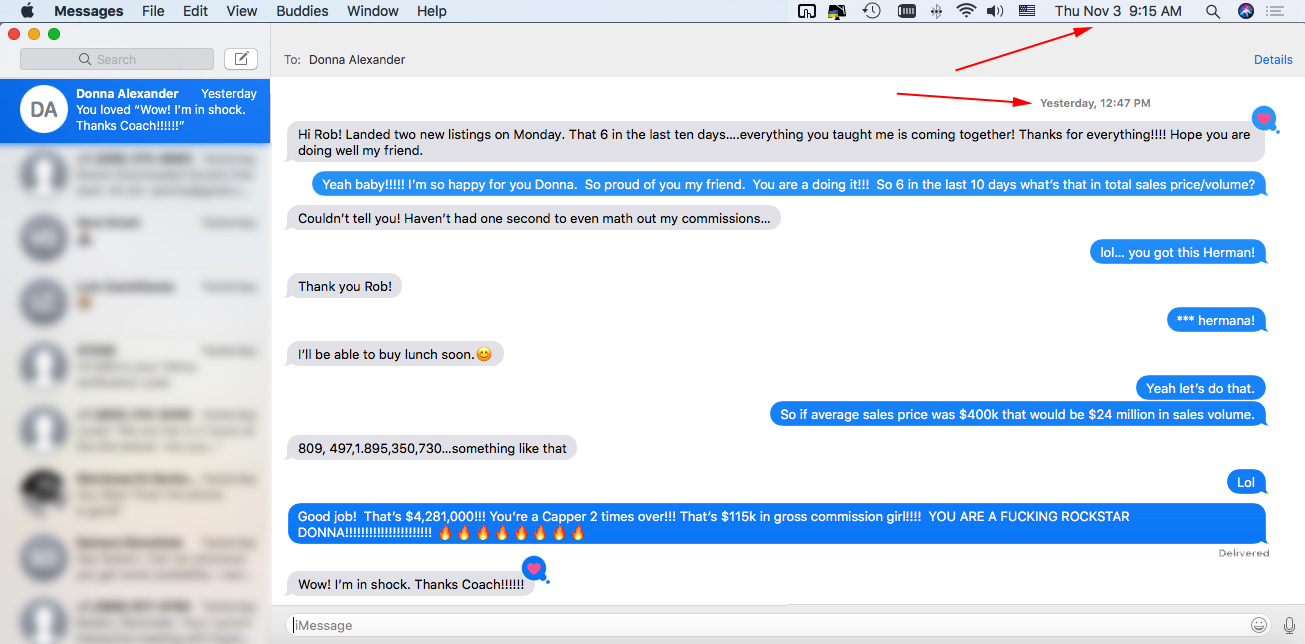This screenshot has height=644, width=1305.
Task: Click the volume icon in menu bar
Action: coord(994,11)
